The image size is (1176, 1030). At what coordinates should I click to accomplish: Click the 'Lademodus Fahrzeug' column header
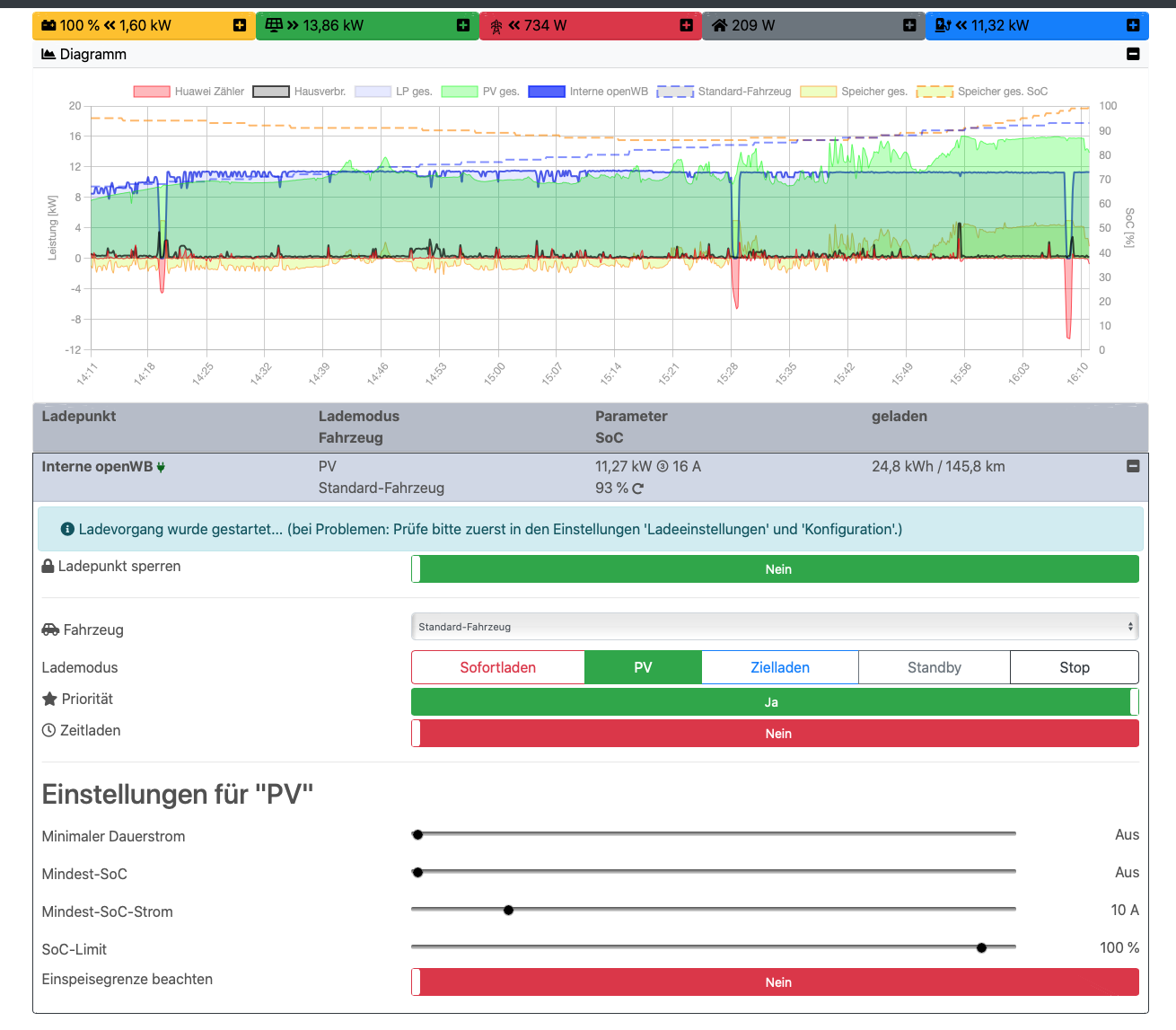coord(359,427)
